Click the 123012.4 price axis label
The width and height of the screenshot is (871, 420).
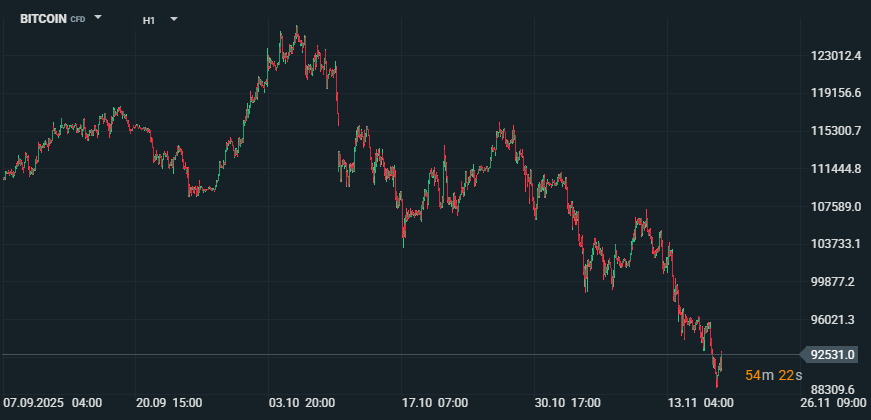pyautogui.click(x=836, y=55)
